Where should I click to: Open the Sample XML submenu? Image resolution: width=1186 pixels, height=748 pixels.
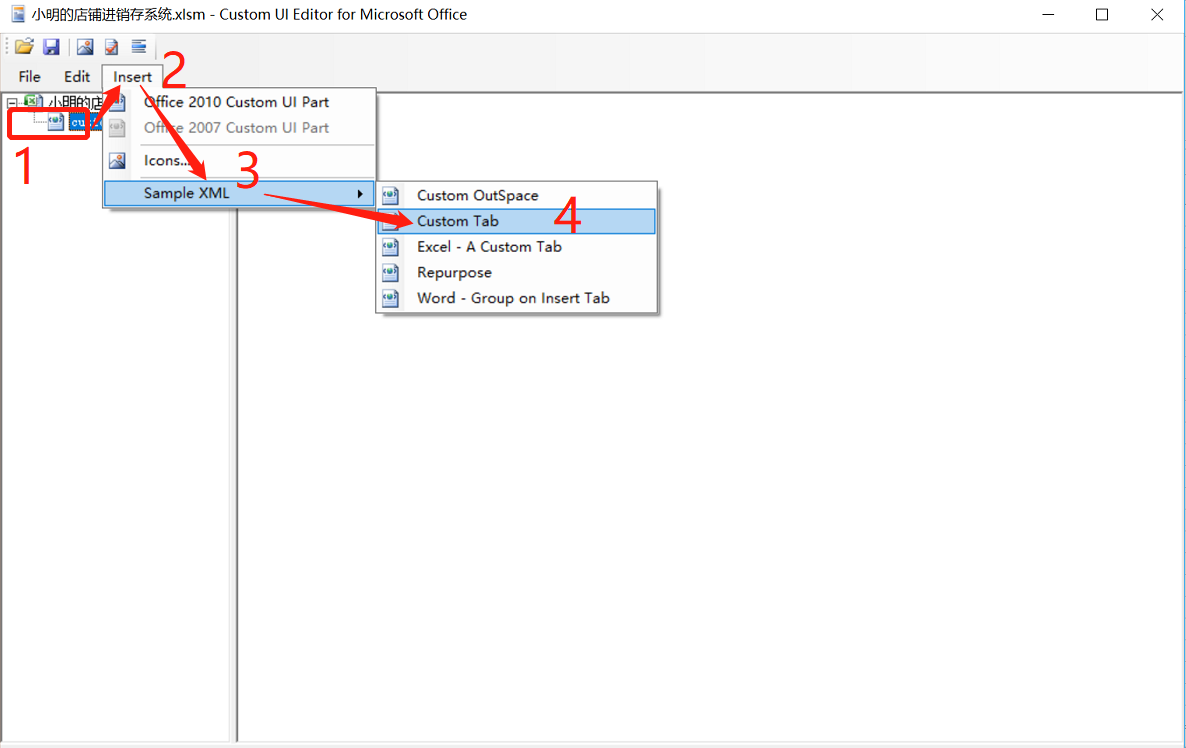tap(239, 193)
